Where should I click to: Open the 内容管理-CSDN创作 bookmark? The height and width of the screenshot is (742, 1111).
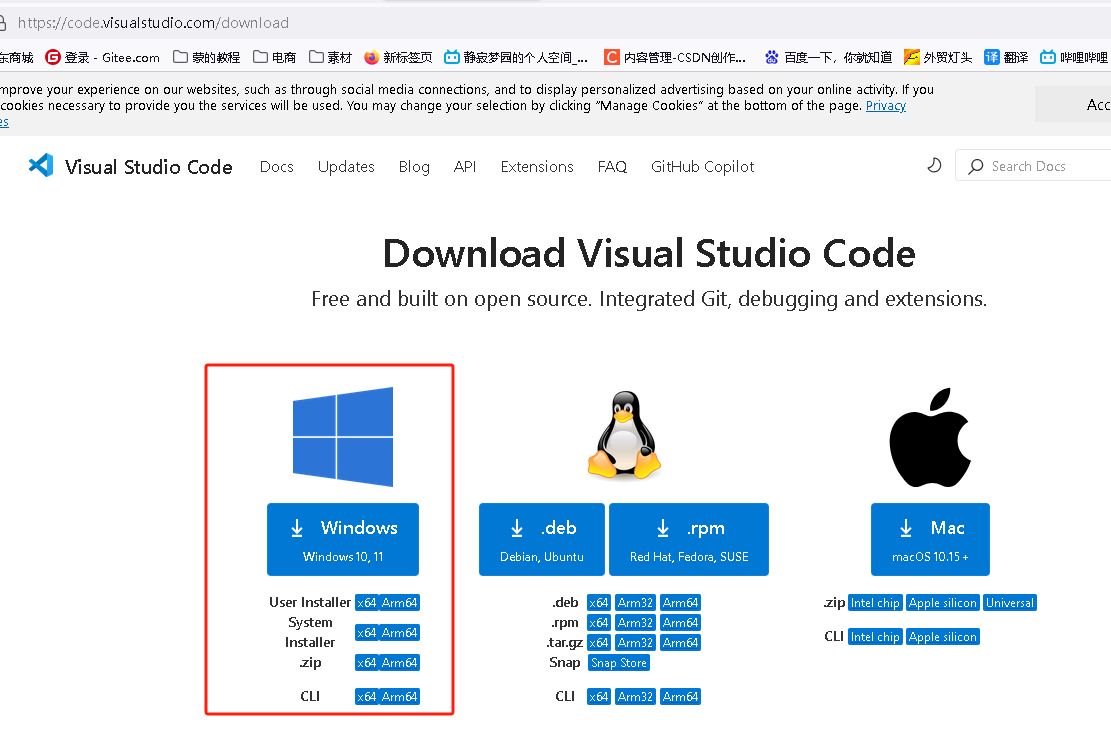click(x=675, y=57)
